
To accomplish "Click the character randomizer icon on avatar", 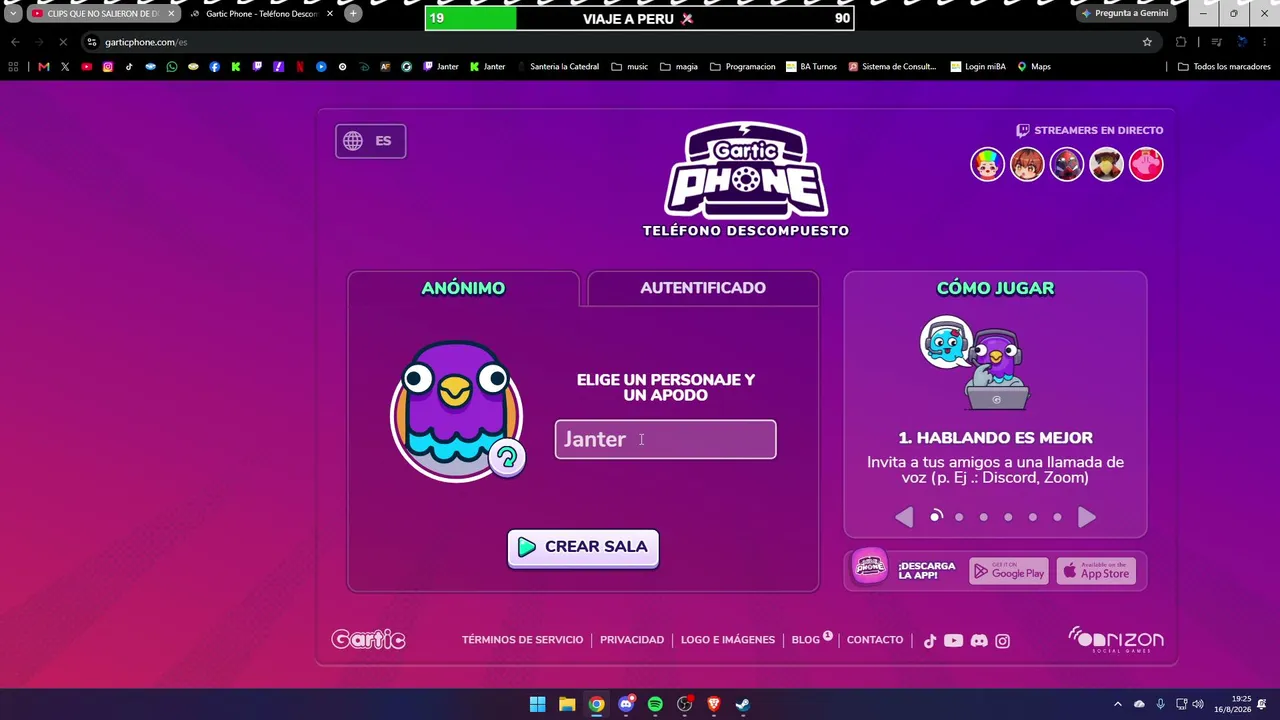I will click(507, 458).
